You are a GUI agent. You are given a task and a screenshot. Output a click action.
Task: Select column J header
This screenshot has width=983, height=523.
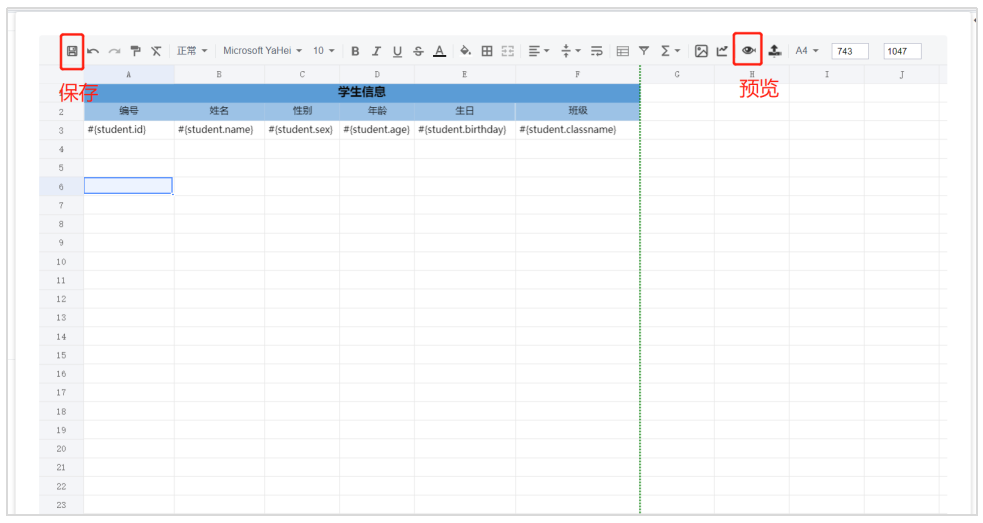(902, 75)
